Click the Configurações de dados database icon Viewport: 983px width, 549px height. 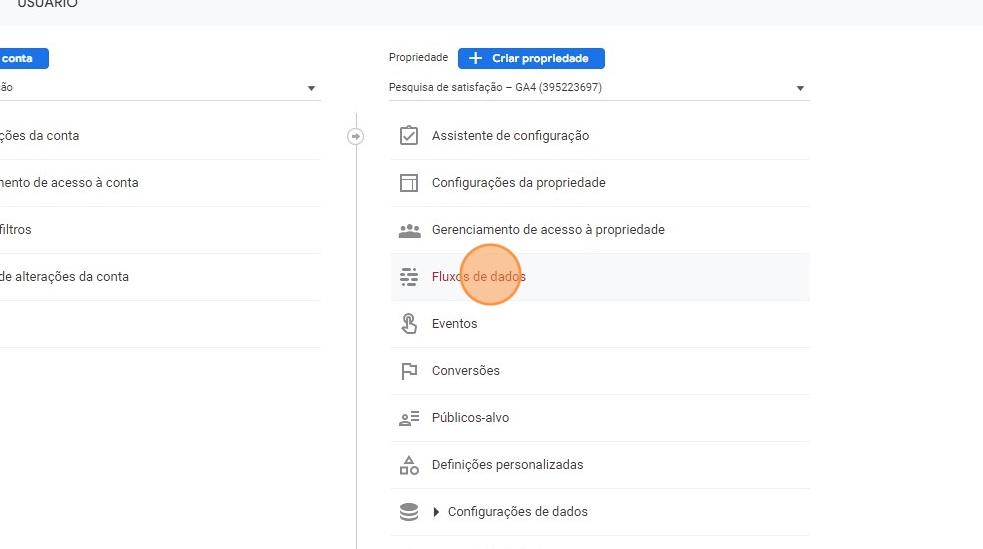pos(408,512)
